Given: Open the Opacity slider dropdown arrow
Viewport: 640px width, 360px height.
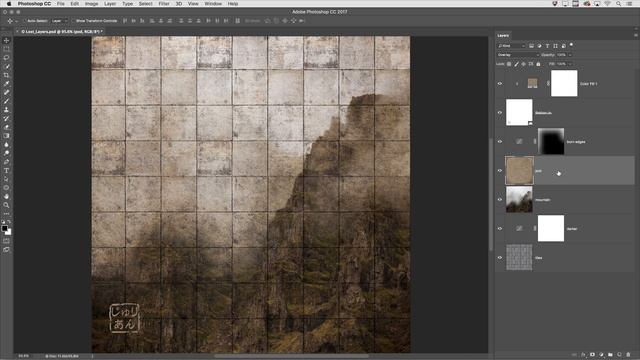Looking at the screenshot, I should pos(570,55).
